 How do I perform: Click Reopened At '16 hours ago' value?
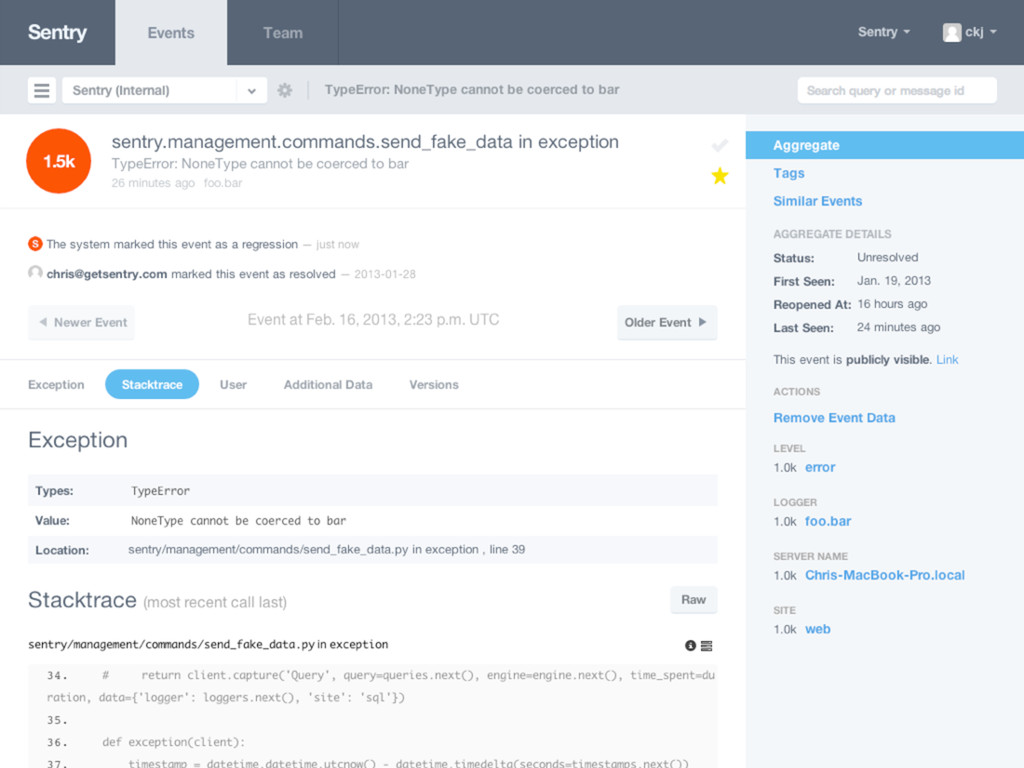pyautogui.click(x=892, y=304)
